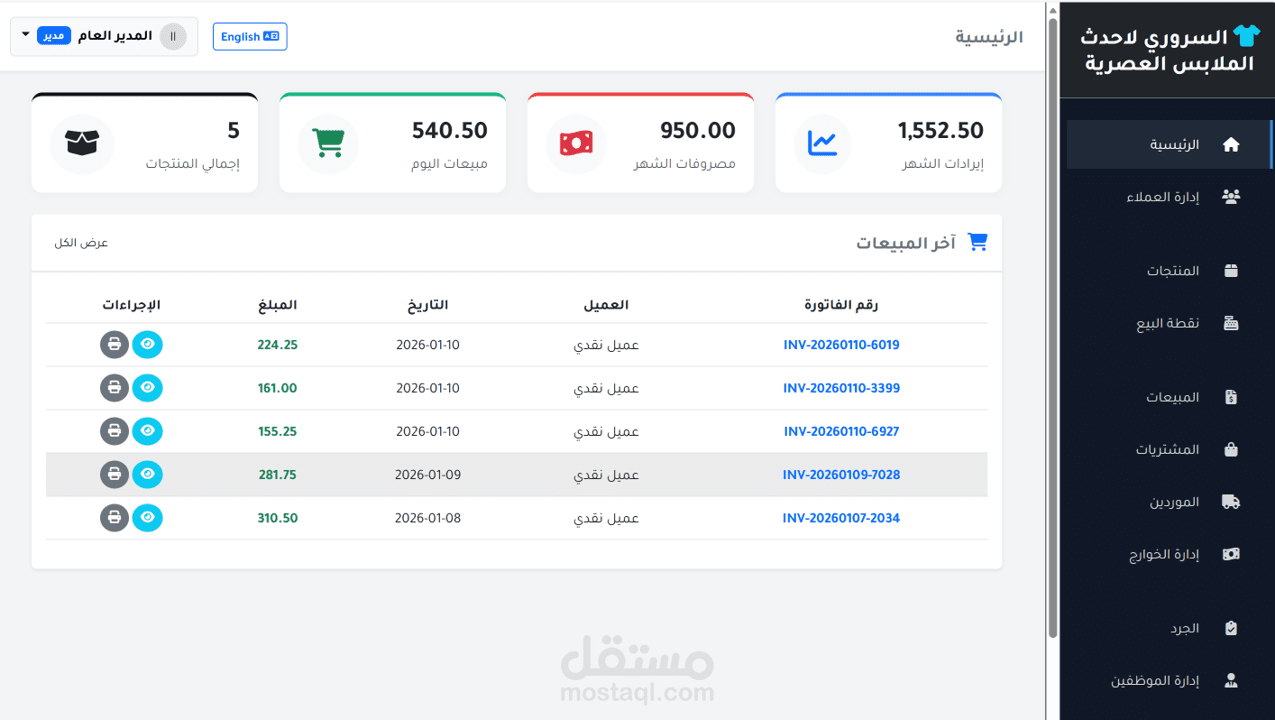Click the amount 224.25 in the sales table
The width and height of the screenshot is (1275, 720).
click(x=278, y=345)
